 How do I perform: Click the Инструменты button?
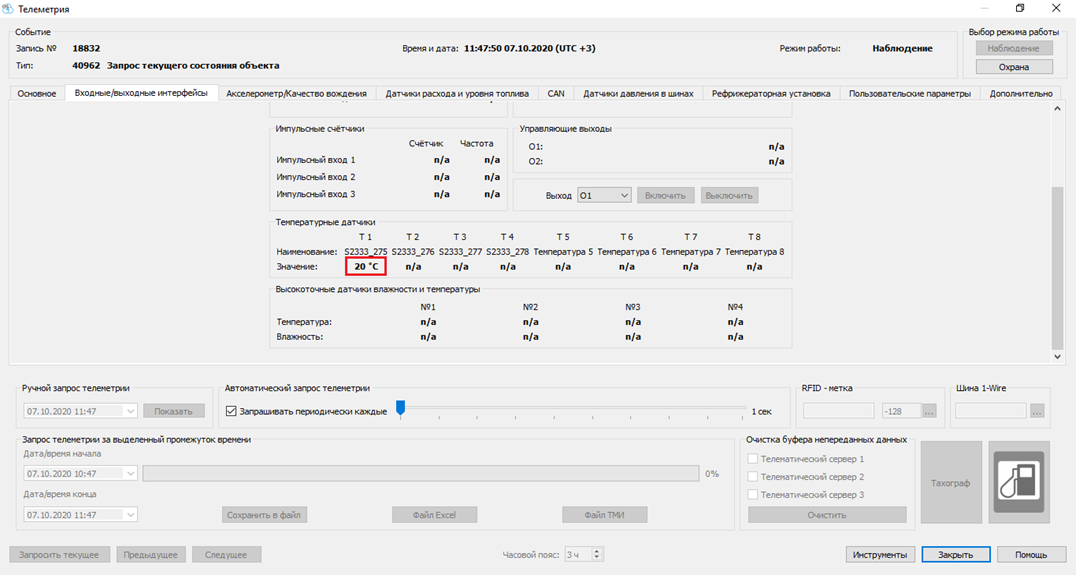(880, 554)
